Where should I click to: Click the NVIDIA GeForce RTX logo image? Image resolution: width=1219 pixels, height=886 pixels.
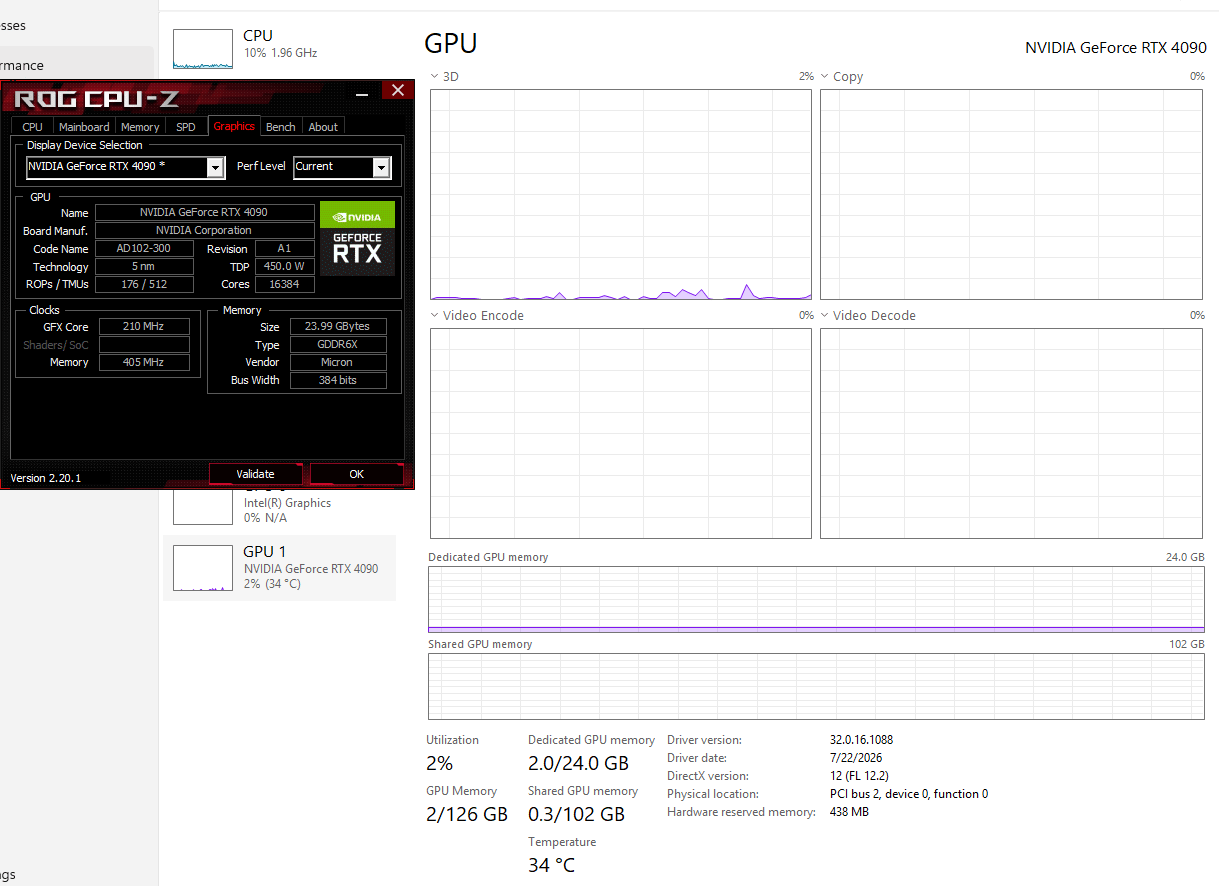pyautogui.click(x=357, y=239)
